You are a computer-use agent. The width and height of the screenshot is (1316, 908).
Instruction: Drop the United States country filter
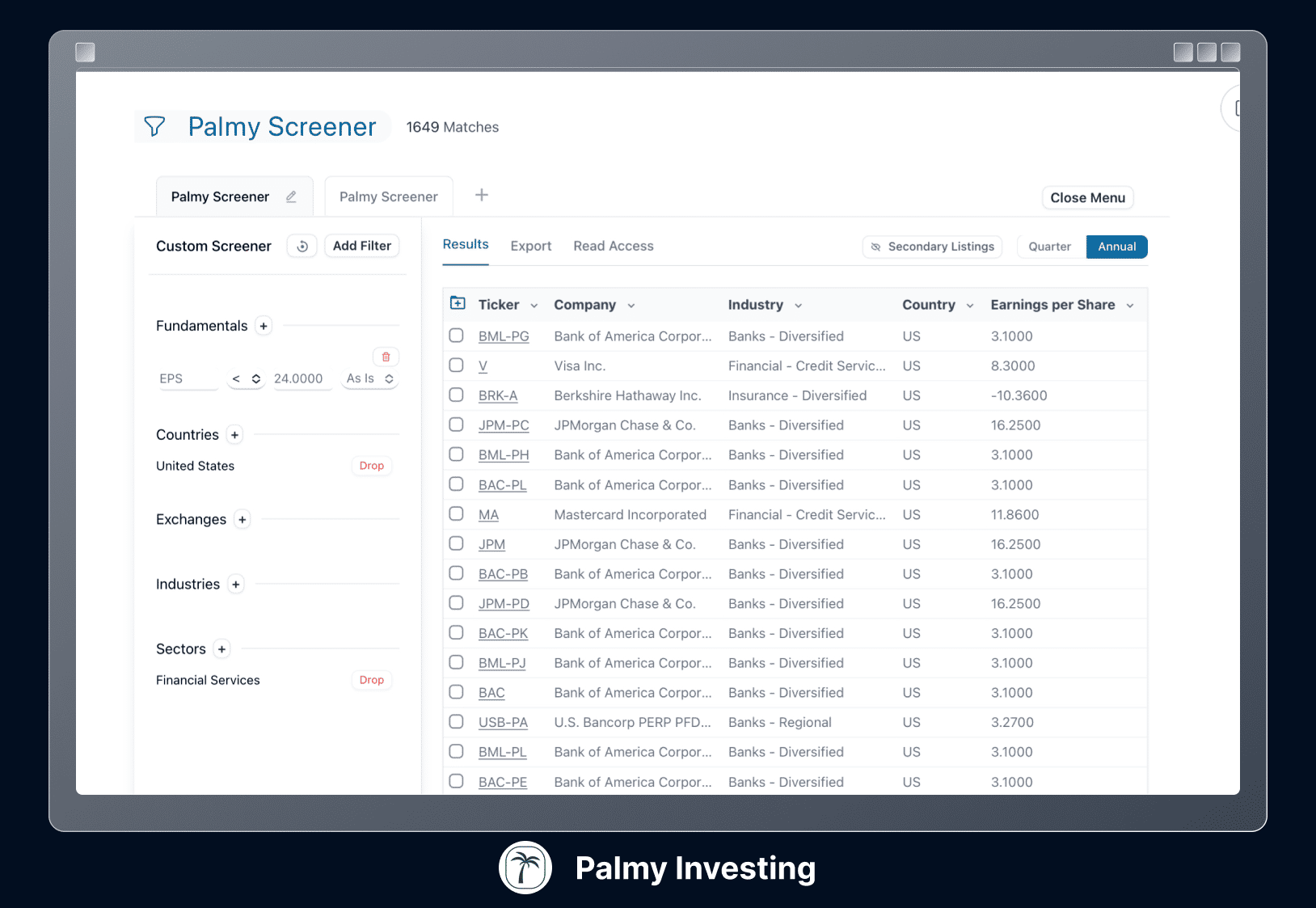(x=372, y=466)
